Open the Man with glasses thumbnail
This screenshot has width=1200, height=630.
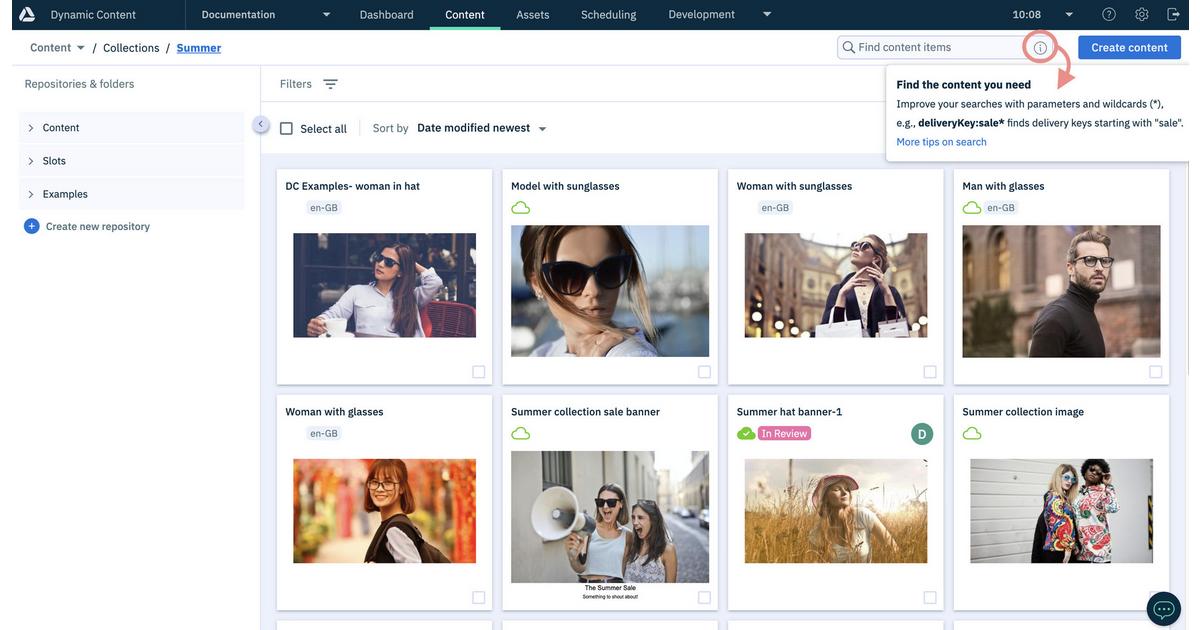click(1062, 291)
